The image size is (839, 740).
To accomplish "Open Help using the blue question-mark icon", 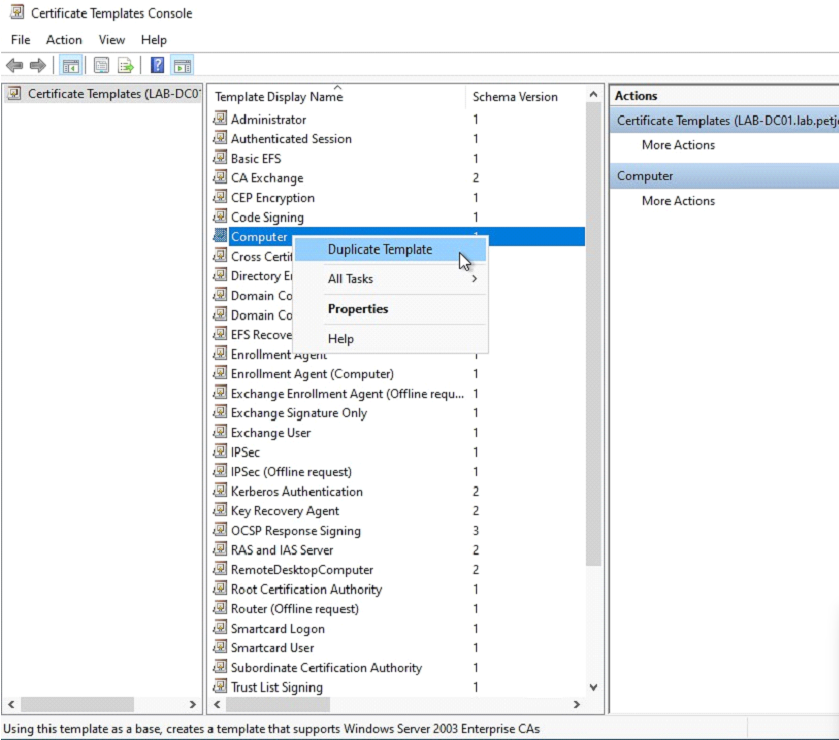I will (158, 66).
